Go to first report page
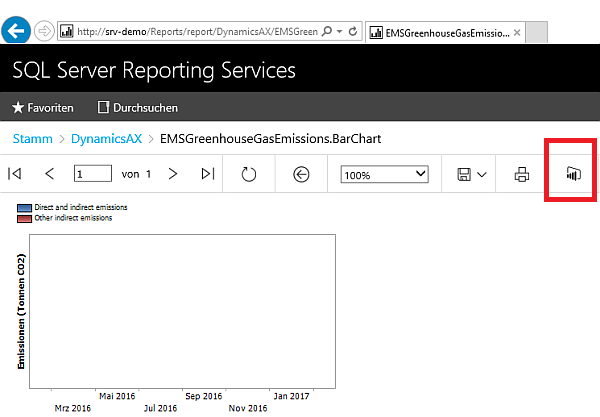Screen dimensions: 600x417 pos(15,174)
